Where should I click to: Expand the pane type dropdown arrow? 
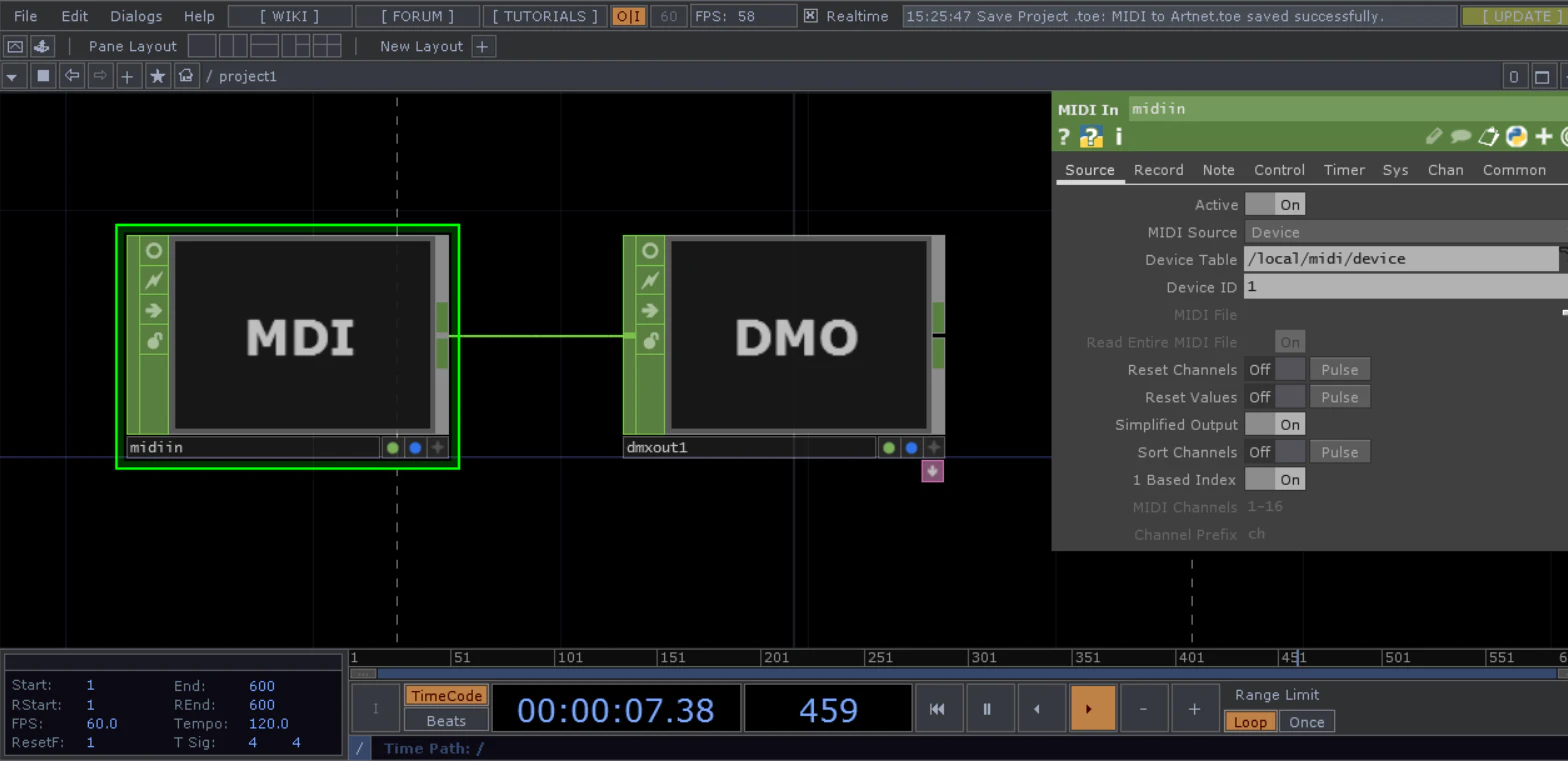(x=12, y=76)
